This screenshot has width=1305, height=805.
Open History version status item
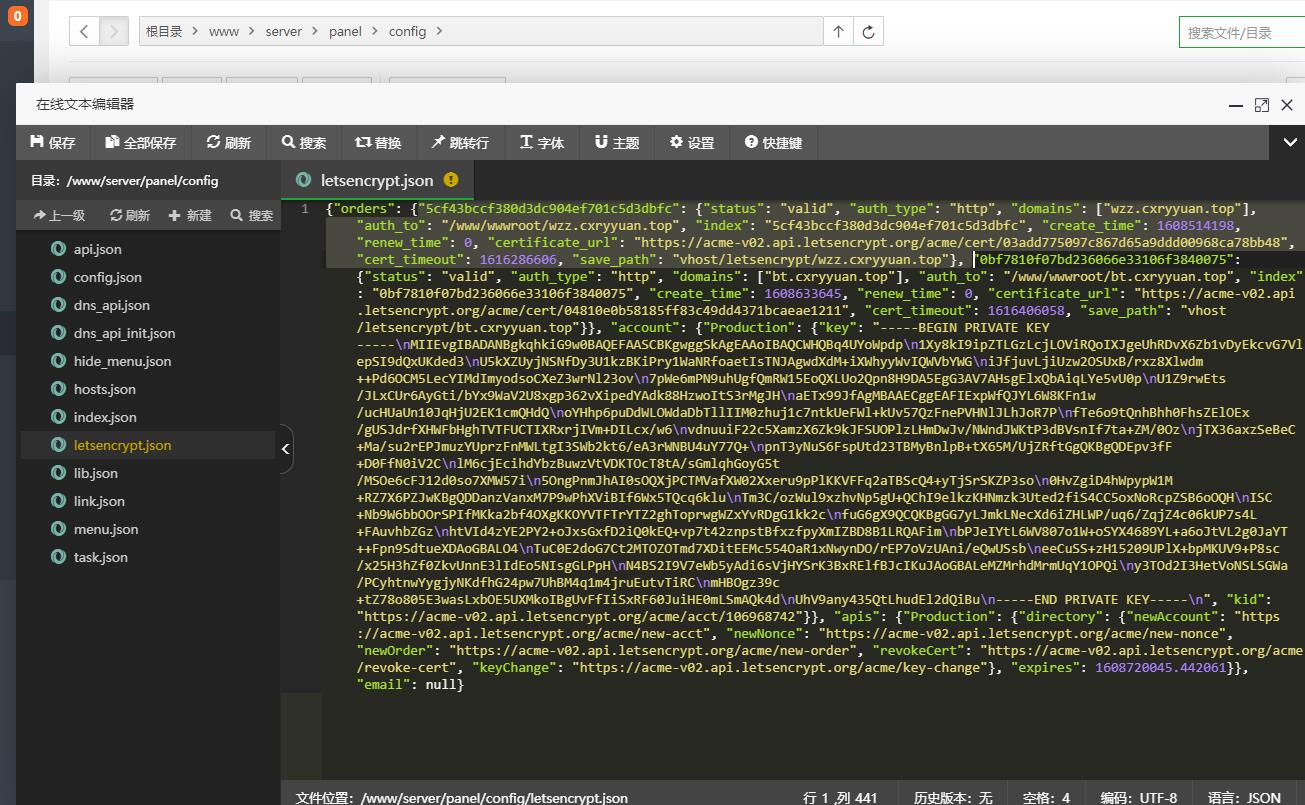[x=953, y=797]
